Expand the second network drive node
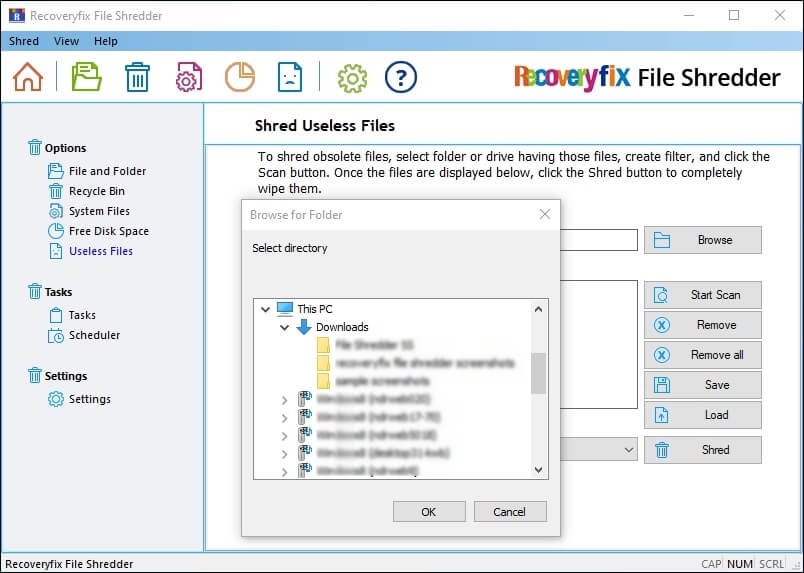This screenshot has width=804, height=573. click(x=284, y=418)
